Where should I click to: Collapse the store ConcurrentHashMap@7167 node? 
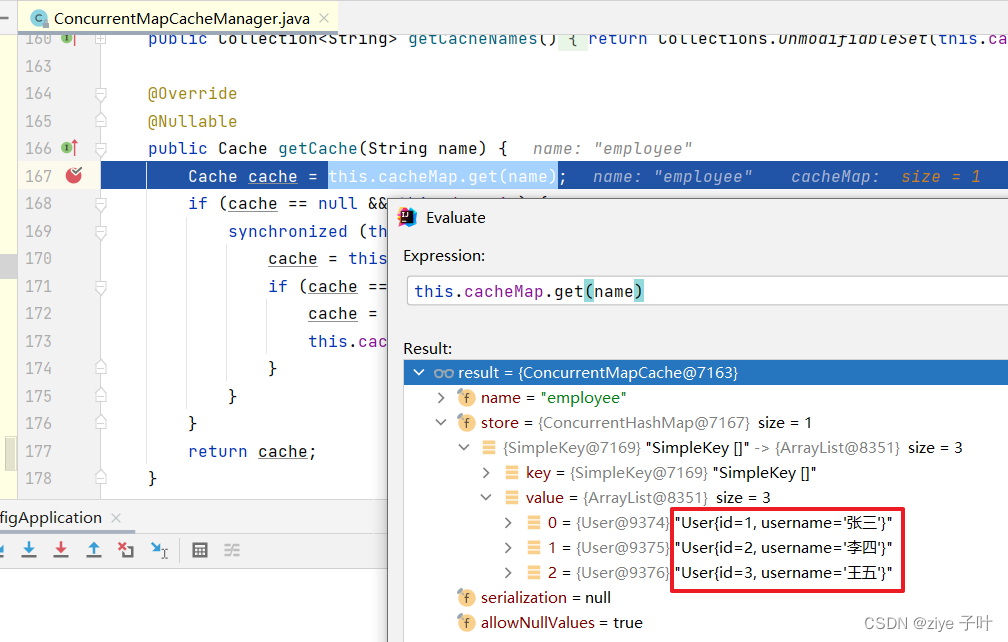coord(441,422)
